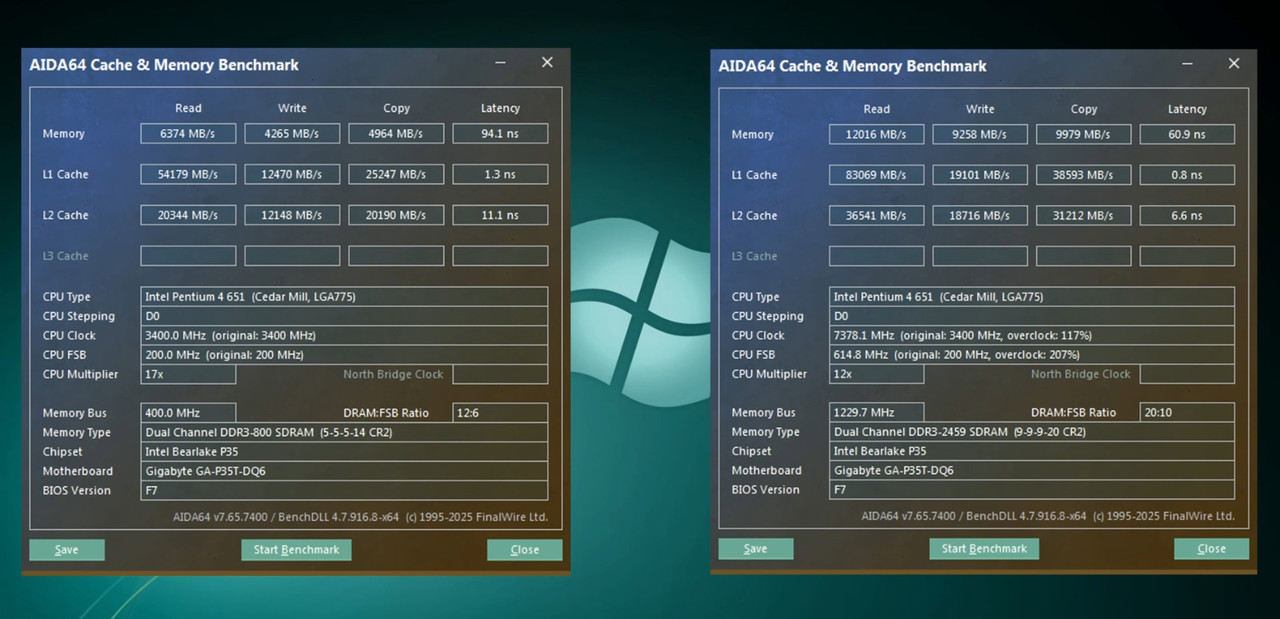Close left AIDA64 window via title bar X
Screen dimensions: 1280x619
click(x=547, y=63)
